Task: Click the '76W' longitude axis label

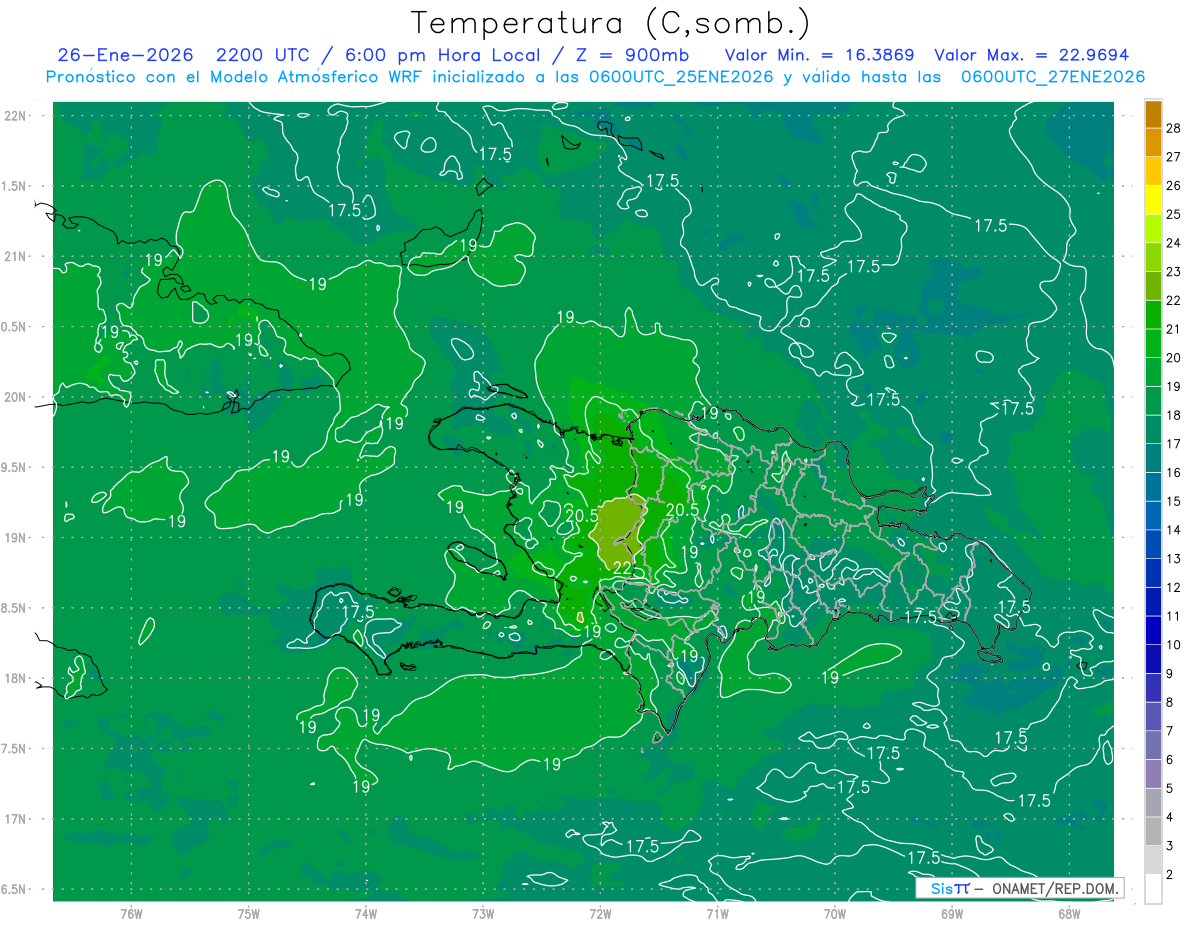Action: coord(131,913)
